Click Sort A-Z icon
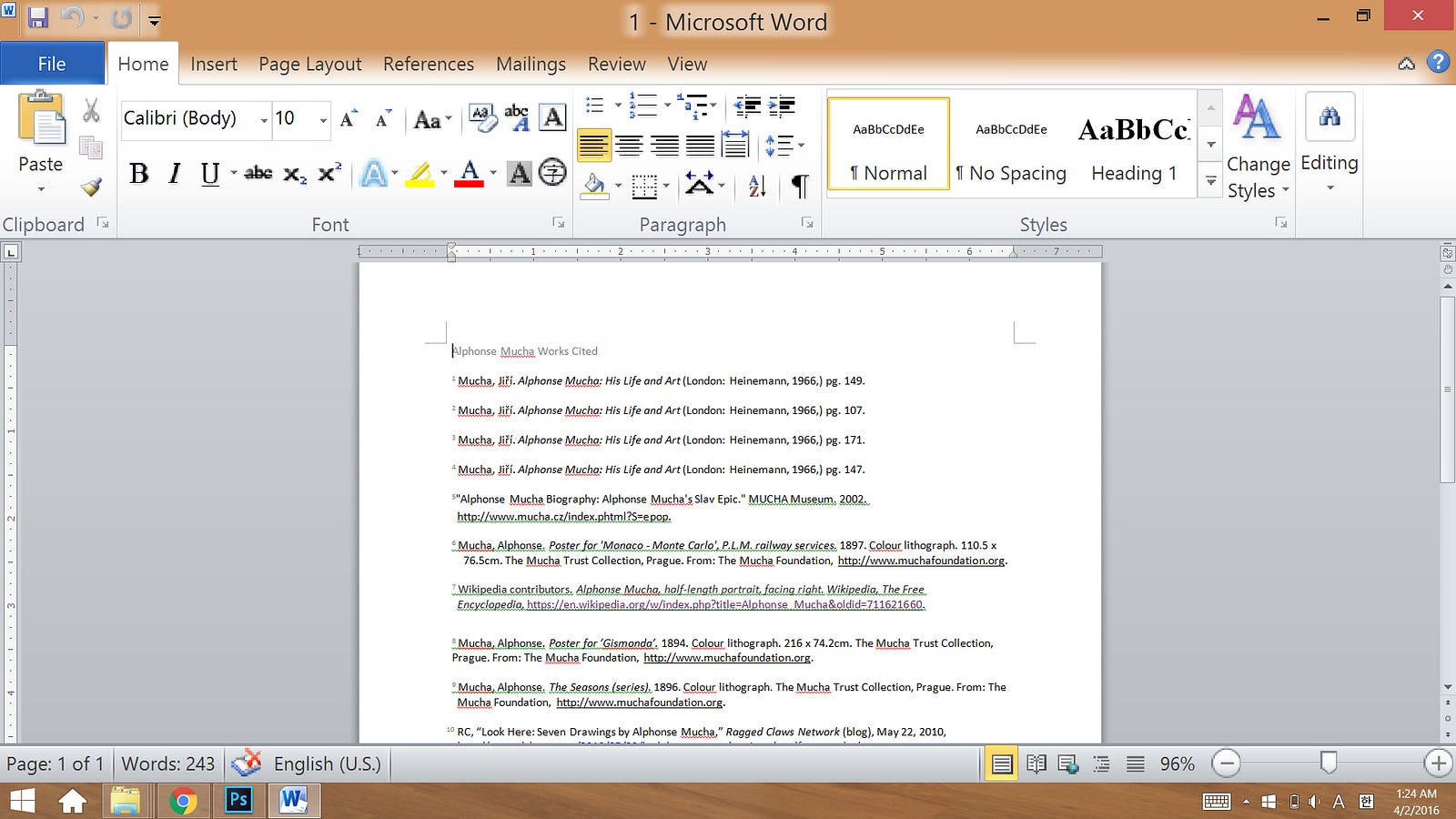This screenshot has height=819, width=1456. 757,186
